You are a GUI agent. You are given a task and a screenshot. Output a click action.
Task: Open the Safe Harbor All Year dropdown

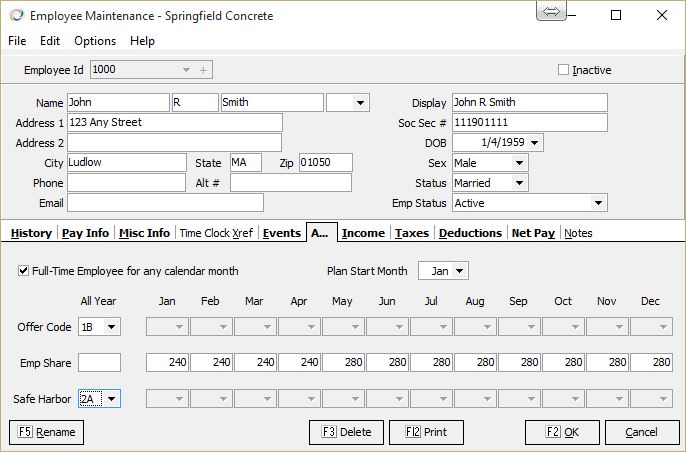coord(111,399)
